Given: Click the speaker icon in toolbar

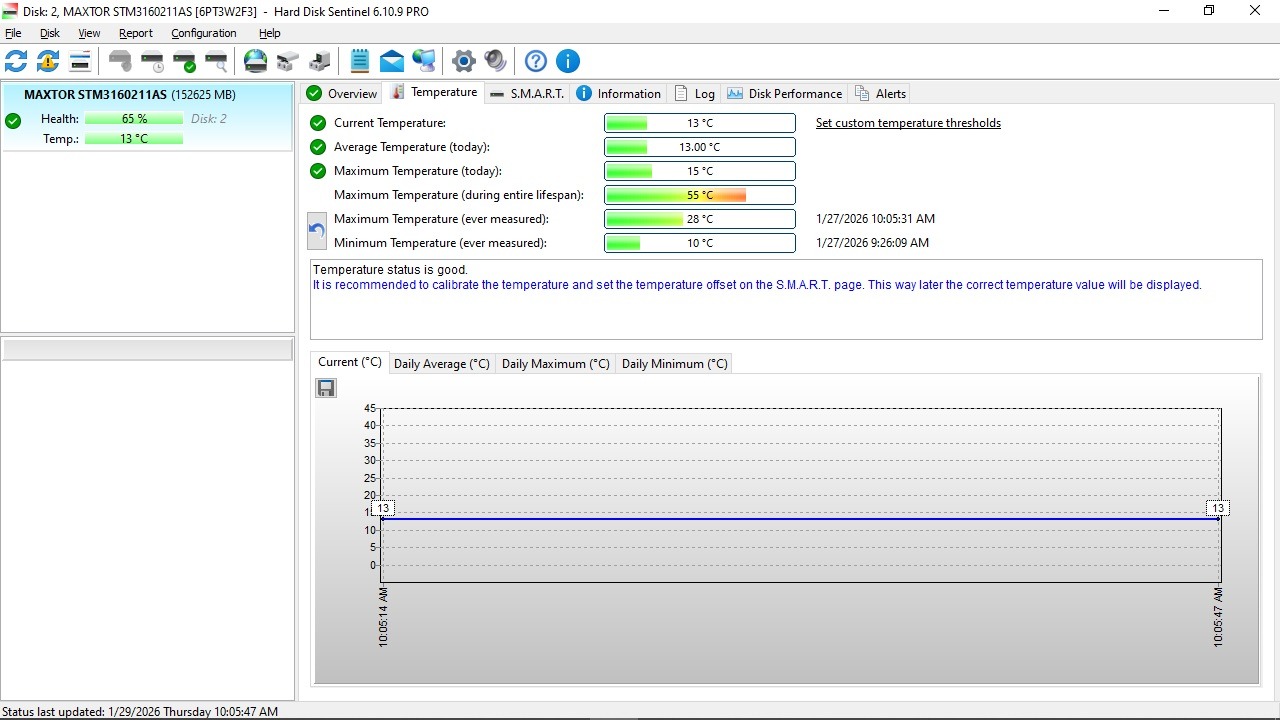Looking at the screenshot, I should tap(495, 61).
